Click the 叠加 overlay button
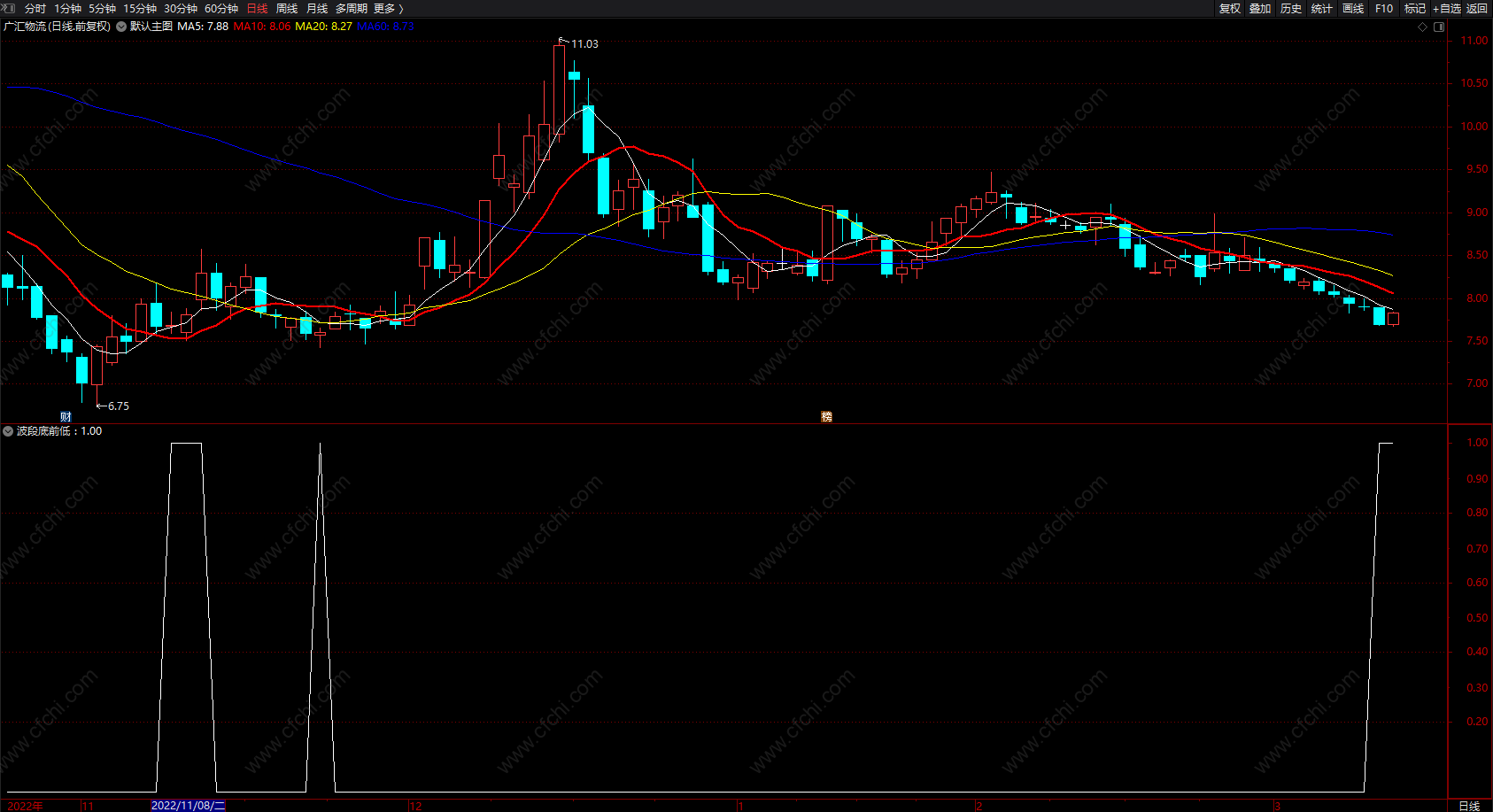 point(1260,9)
